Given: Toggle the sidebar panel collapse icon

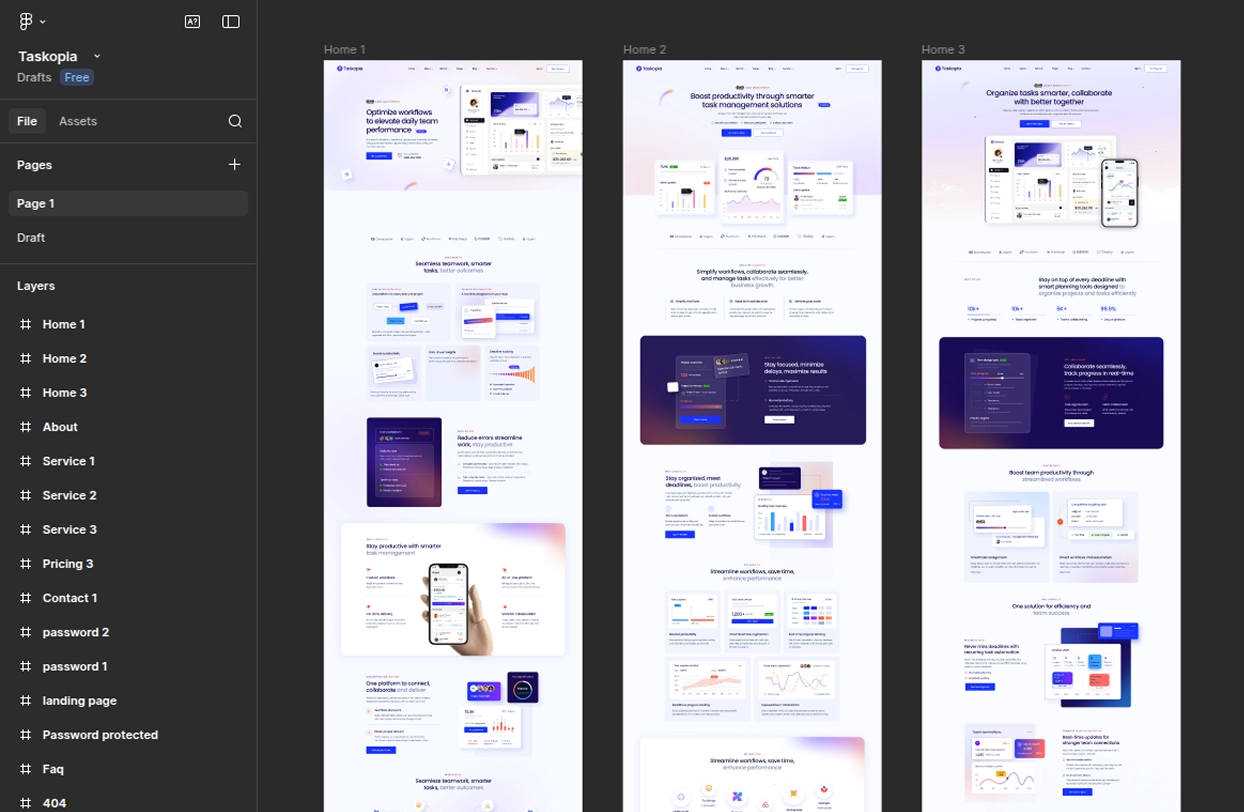Looking at the screenshot, I should coord(231,21).
